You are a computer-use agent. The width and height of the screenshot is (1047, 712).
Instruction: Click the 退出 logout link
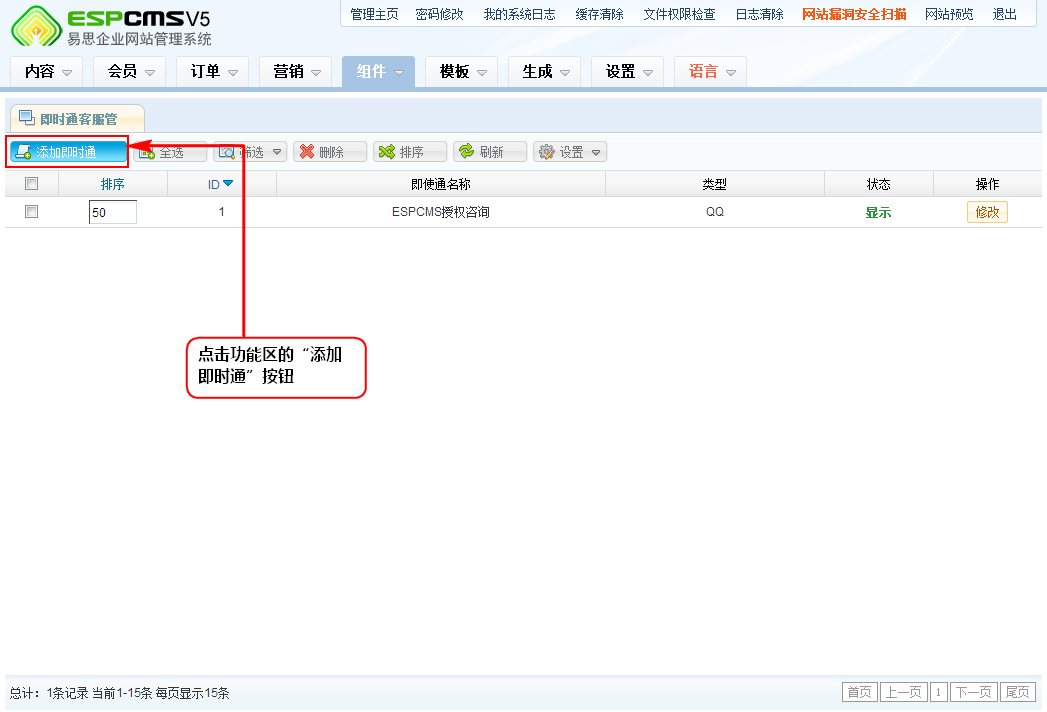pos(1004,14)
